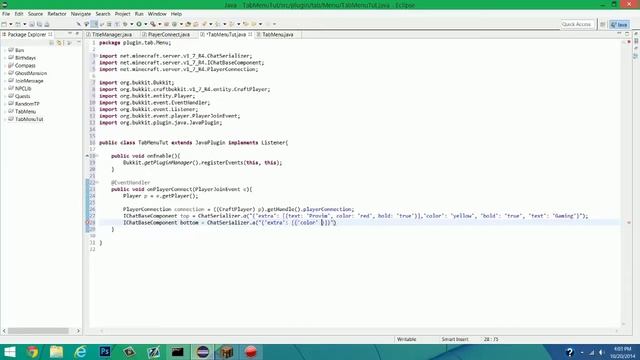Click the Package Explorer scroll-right arrow
The width and height of the screenshot is (640, 360).
tap(78, 331)
